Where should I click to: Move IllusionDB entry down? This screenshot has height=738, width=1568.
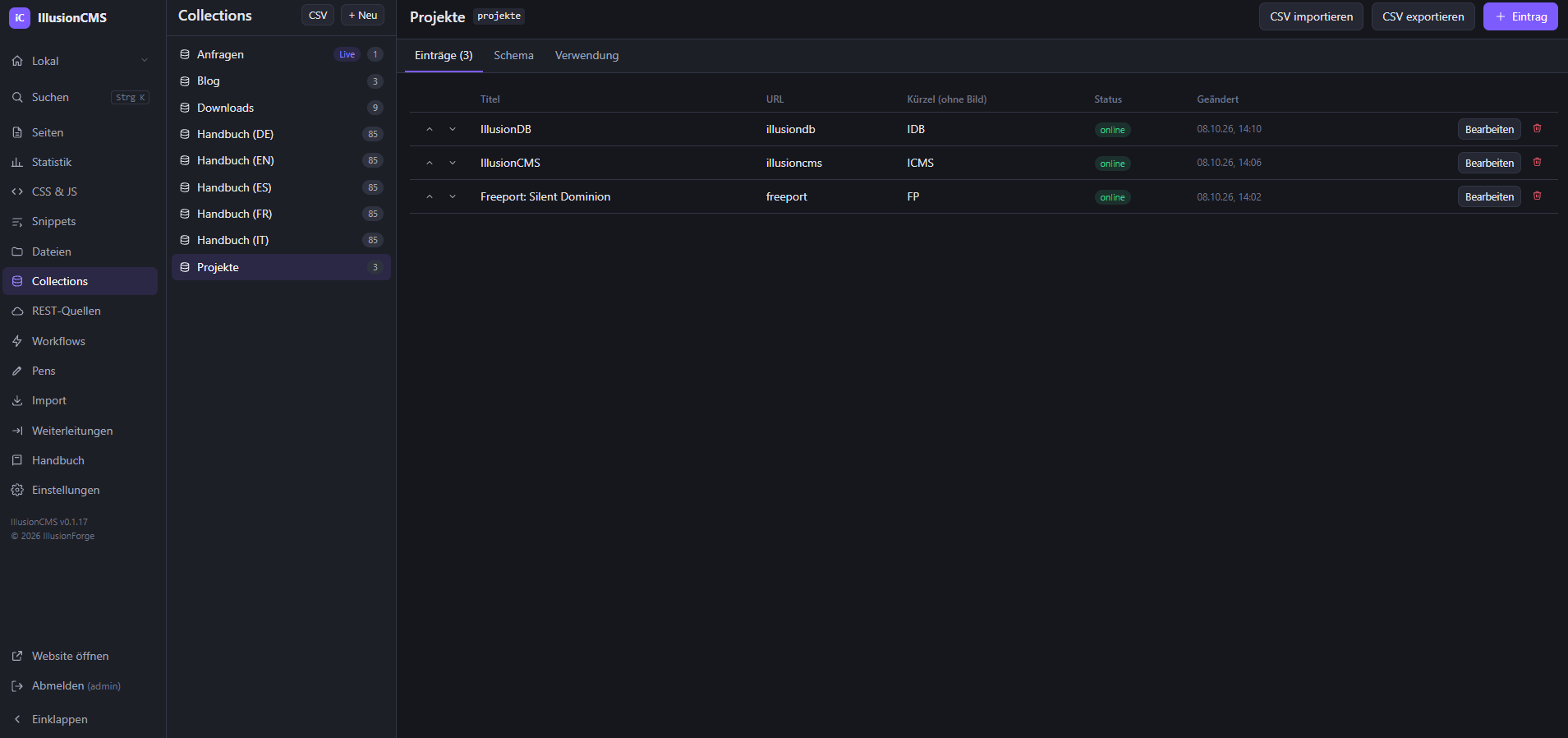tap(453, 129)
